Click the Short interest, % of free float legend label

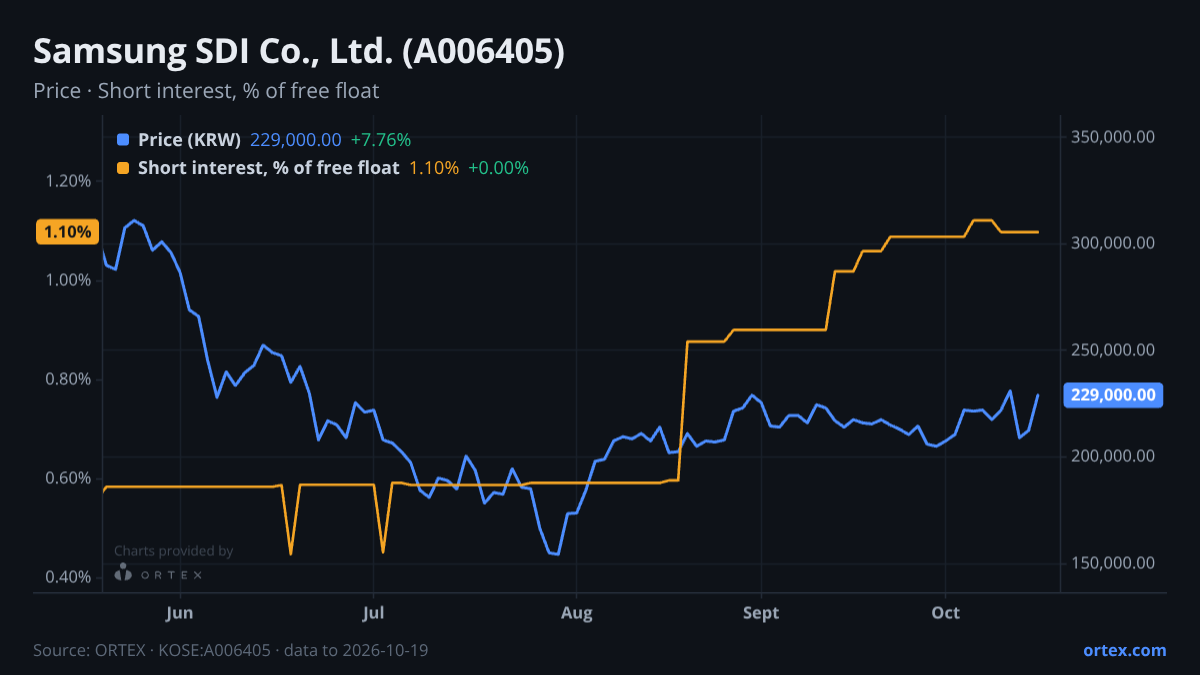(x=268, y=168)
